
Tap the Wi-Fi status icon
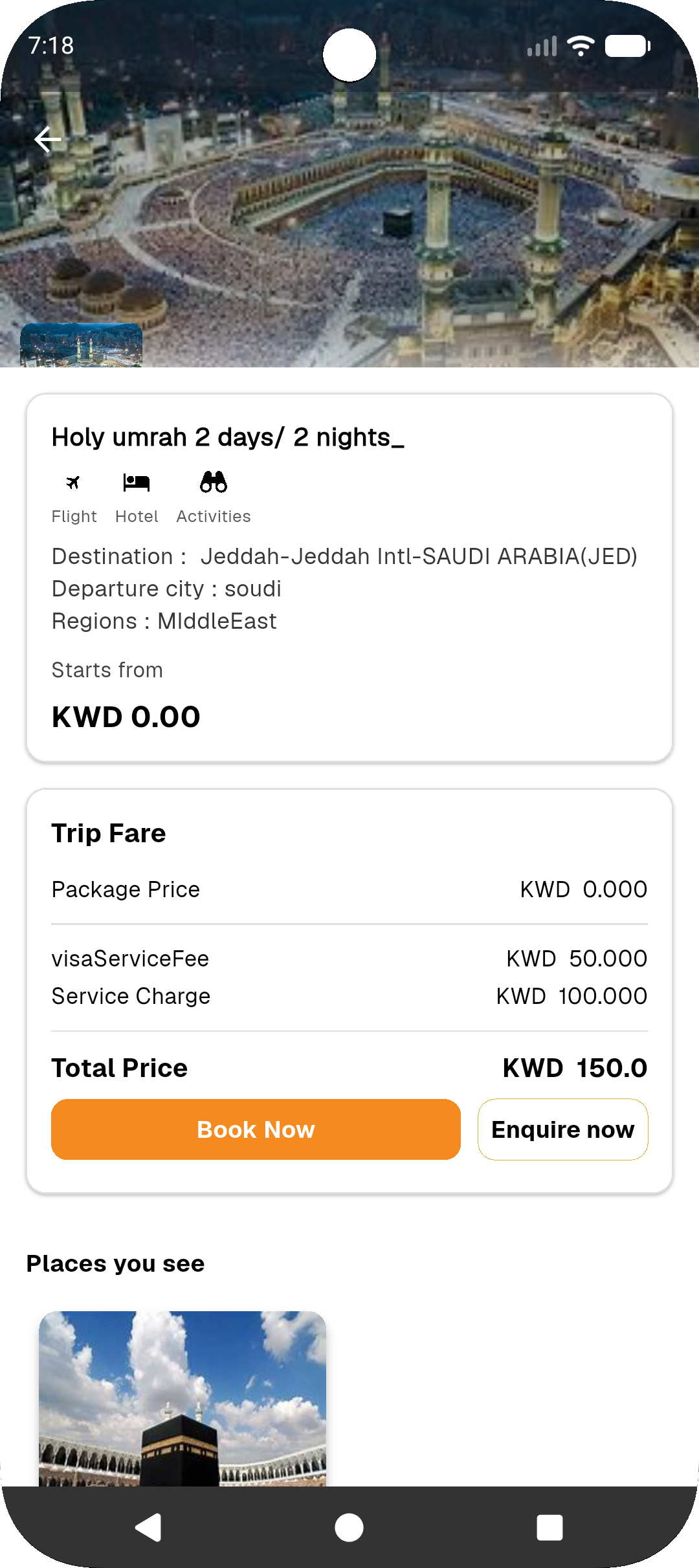[581, 46]
